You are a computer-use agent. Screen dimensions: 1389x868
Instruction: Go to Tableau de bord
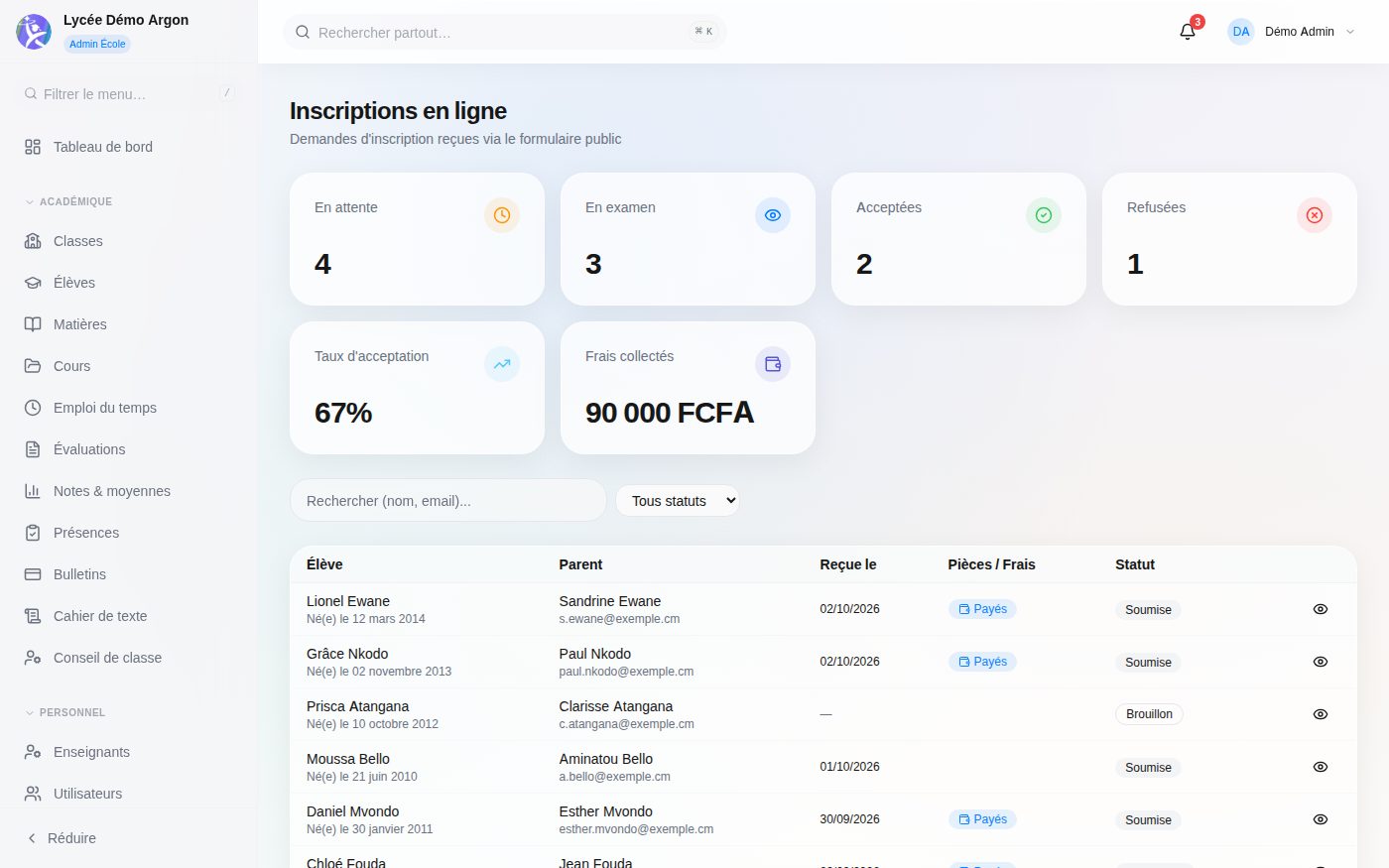point(129,147)
